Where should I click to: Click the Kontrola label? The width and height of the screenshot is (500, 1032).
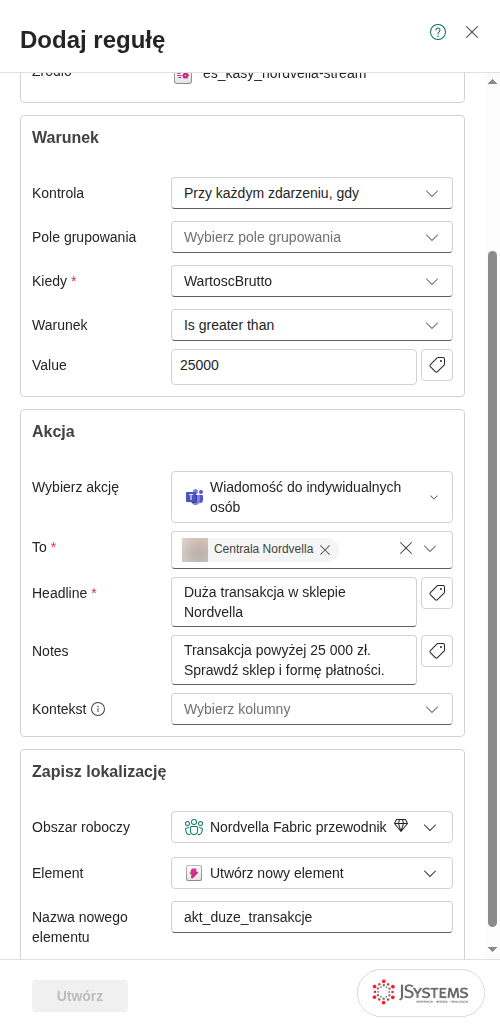[x=58, y=194]
